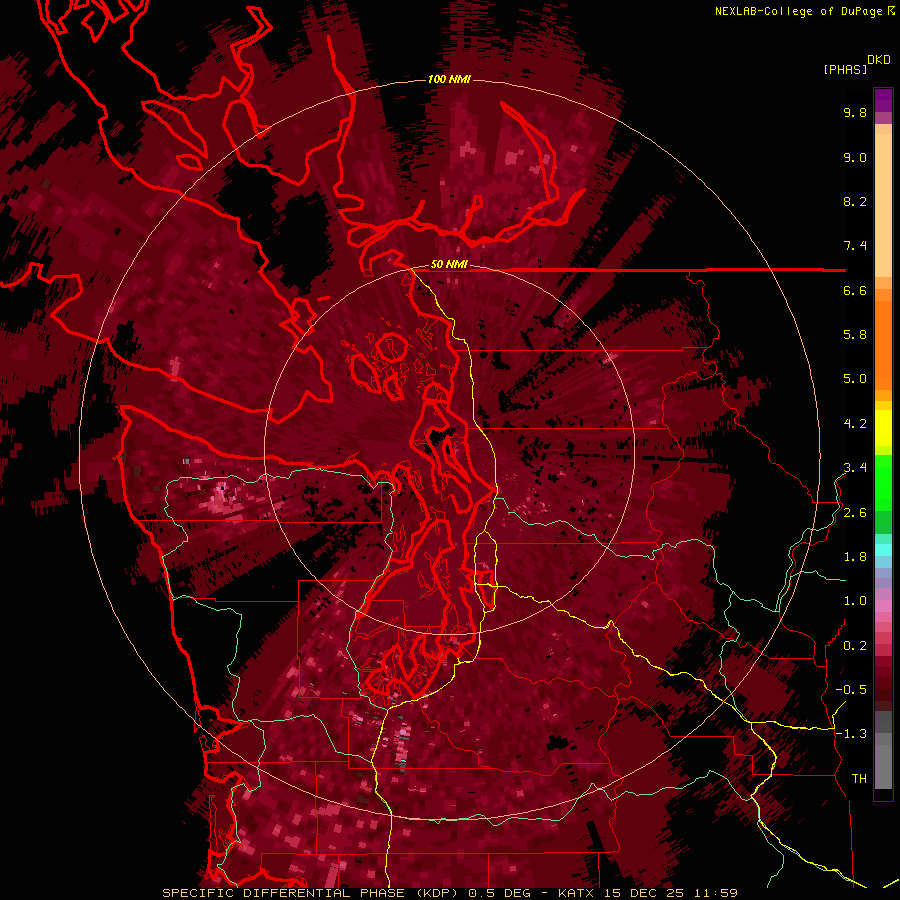Viewport: 900px width, 900px height.
Task: Click the 4.2 value on the scale
Action: [x=855, y=424]
